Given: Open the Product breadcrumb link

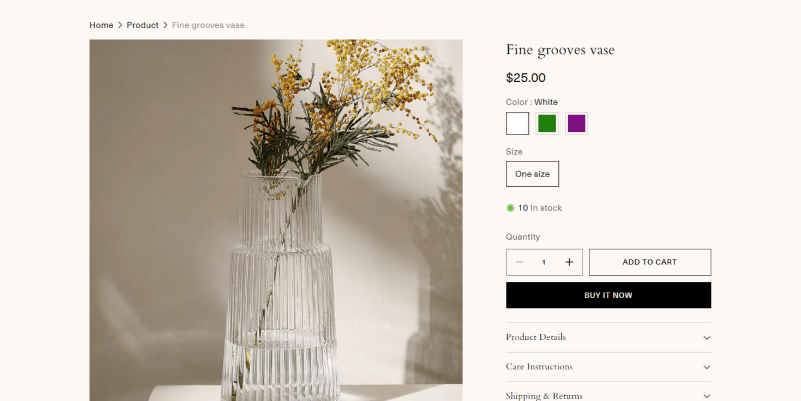Looking at the screenshot, I should click(143, 25).
